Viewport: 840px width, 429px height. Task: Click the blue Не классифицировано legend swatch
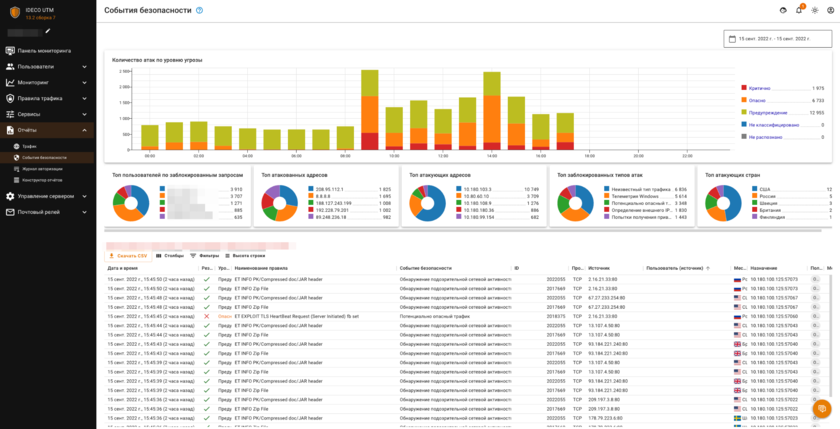[744, 125]
